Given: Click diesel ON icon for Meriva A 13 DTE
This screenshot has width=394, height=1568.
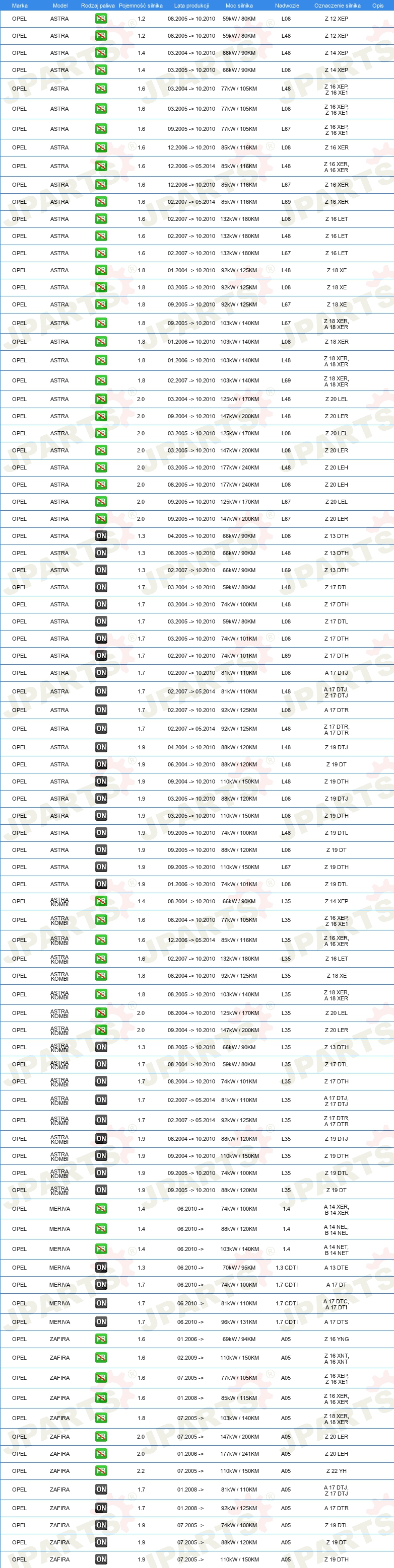Looking at the screenshot, I should tap(101, 1267).
